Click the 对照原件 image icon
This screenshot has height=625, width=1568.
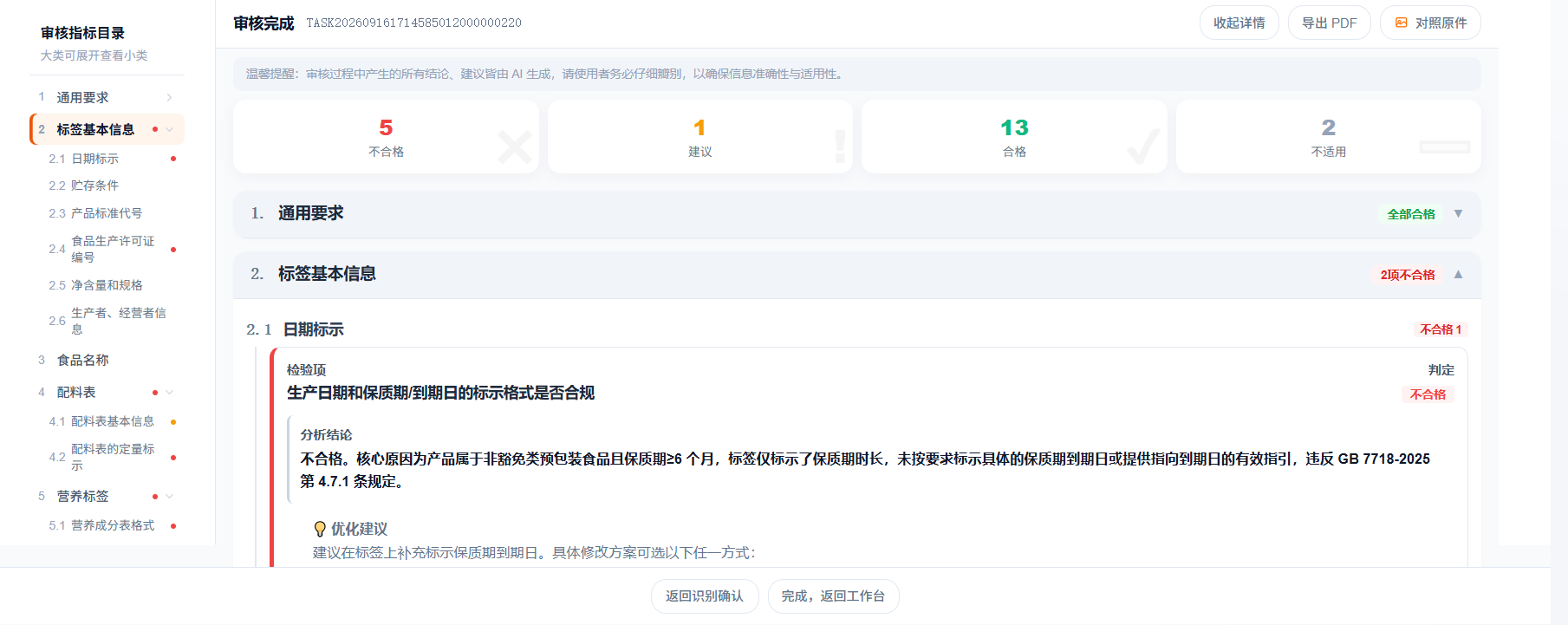(1401, 23)
